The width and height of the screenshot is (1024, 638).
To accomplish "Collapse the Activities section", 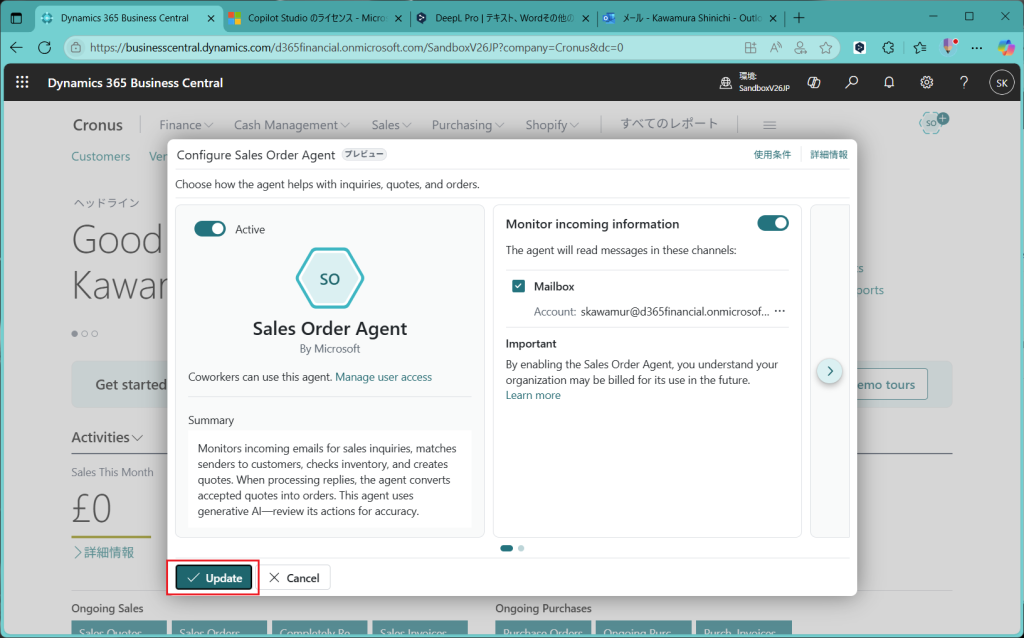I will (x=107, y=438).
